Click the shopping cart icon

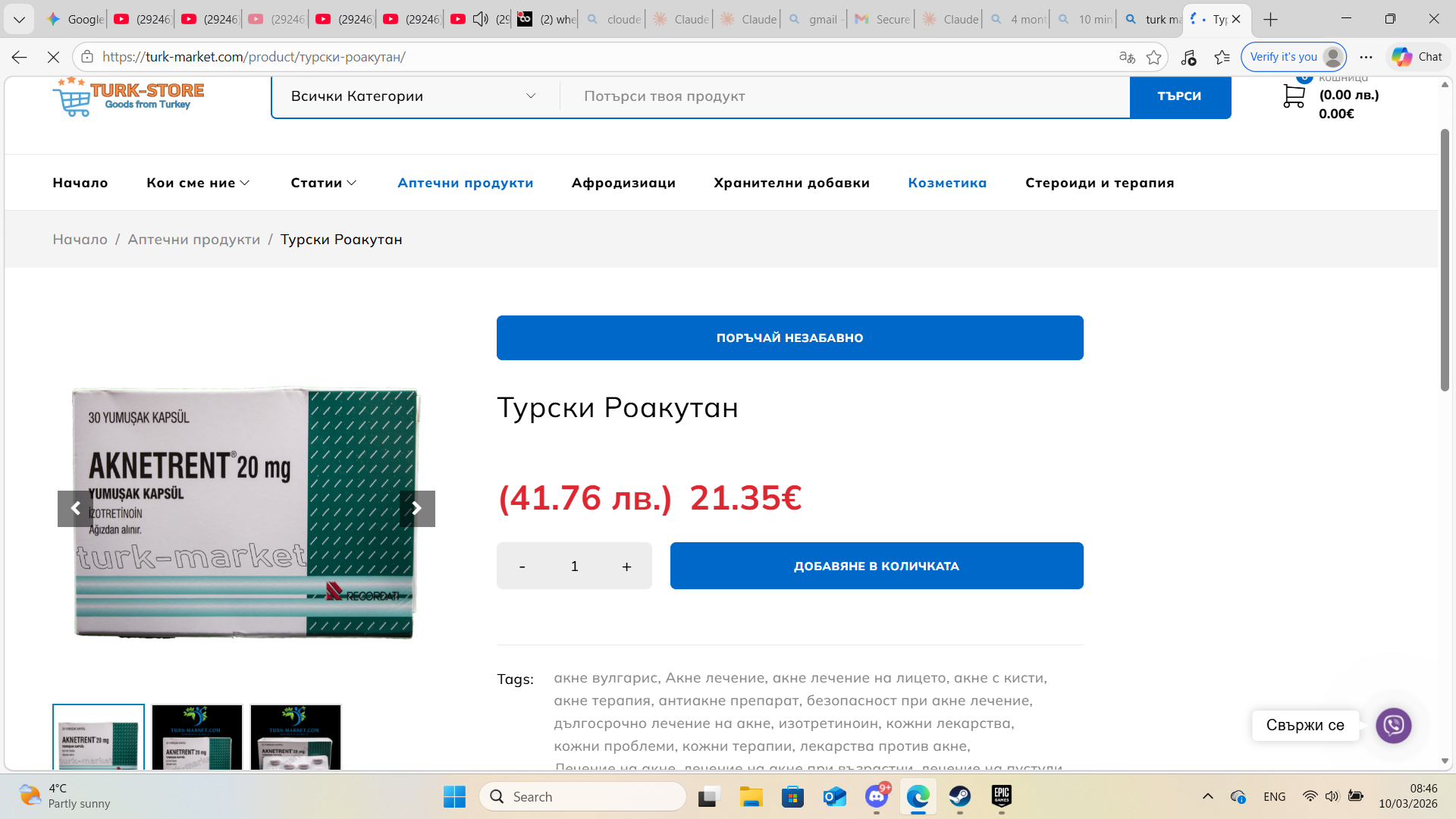(1294, 96)
